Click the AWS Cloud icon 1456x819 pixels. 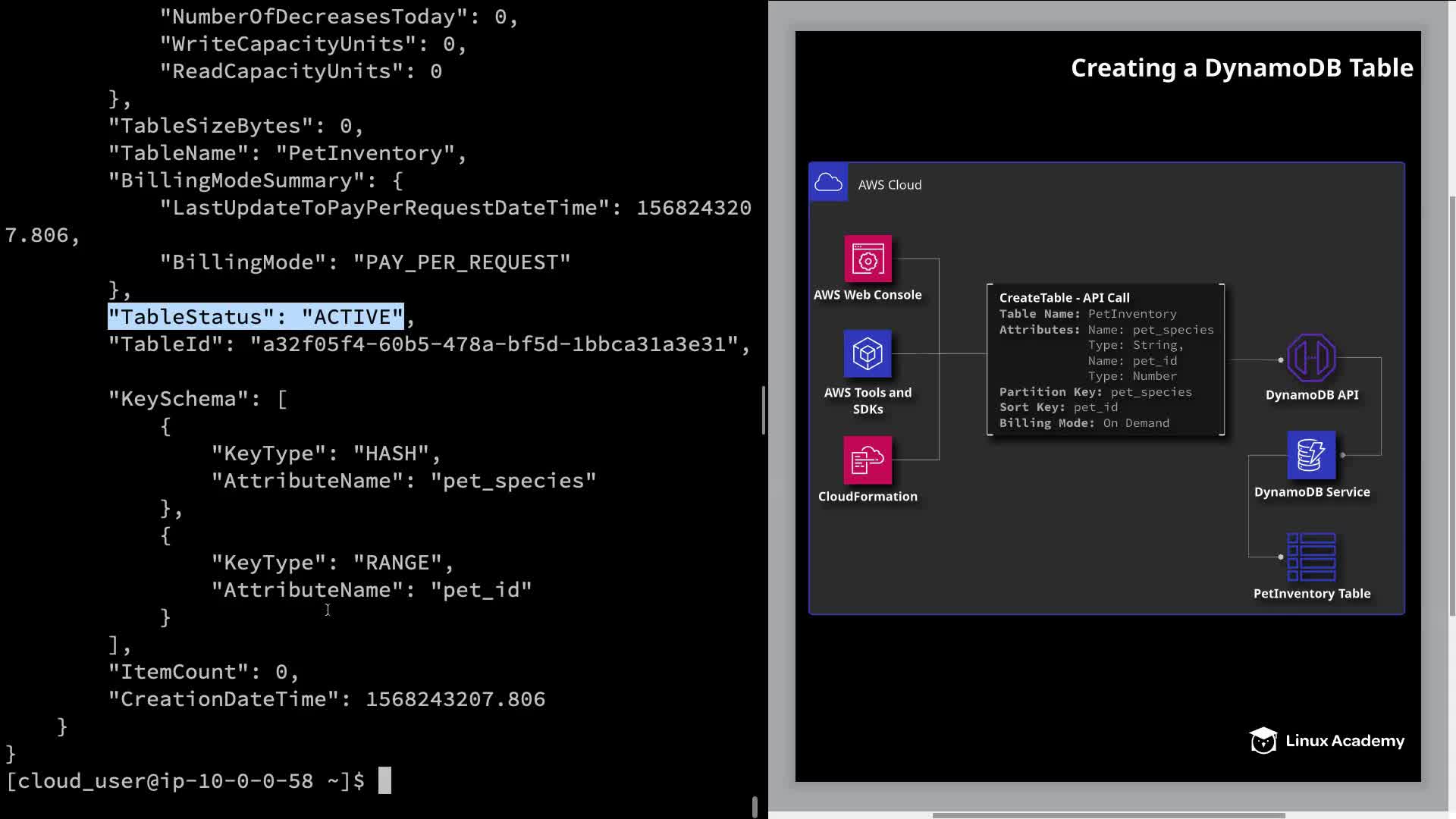(828, 183)
